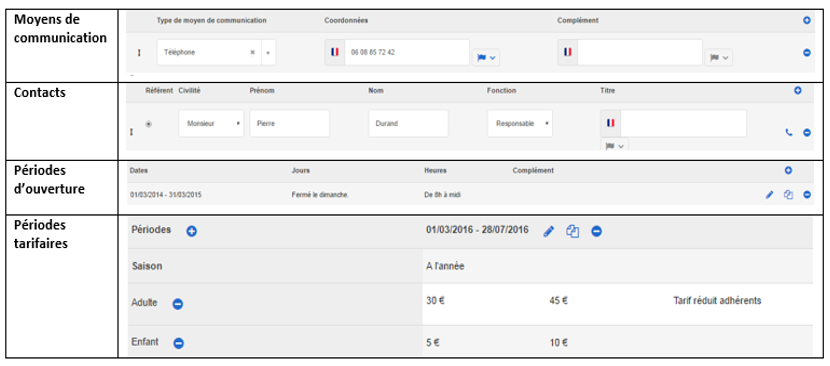Screen dimensions: 830x366
Task: Expand language flag dropdown beside phone number
Action: [486, 57]
